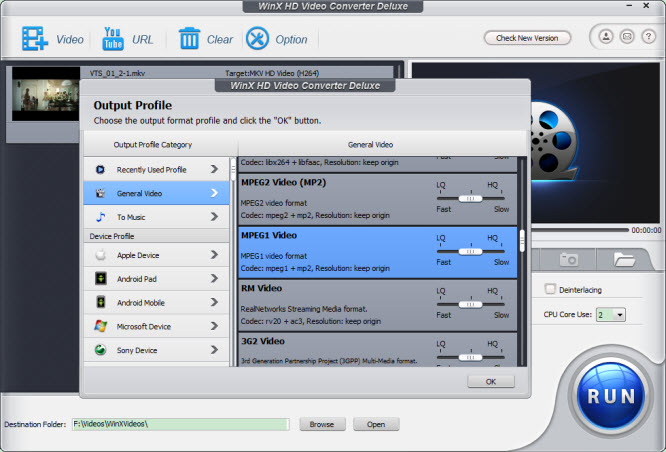Open the CPU Core Use dropdown
This screenshot has height=452, width=666.
612,314
